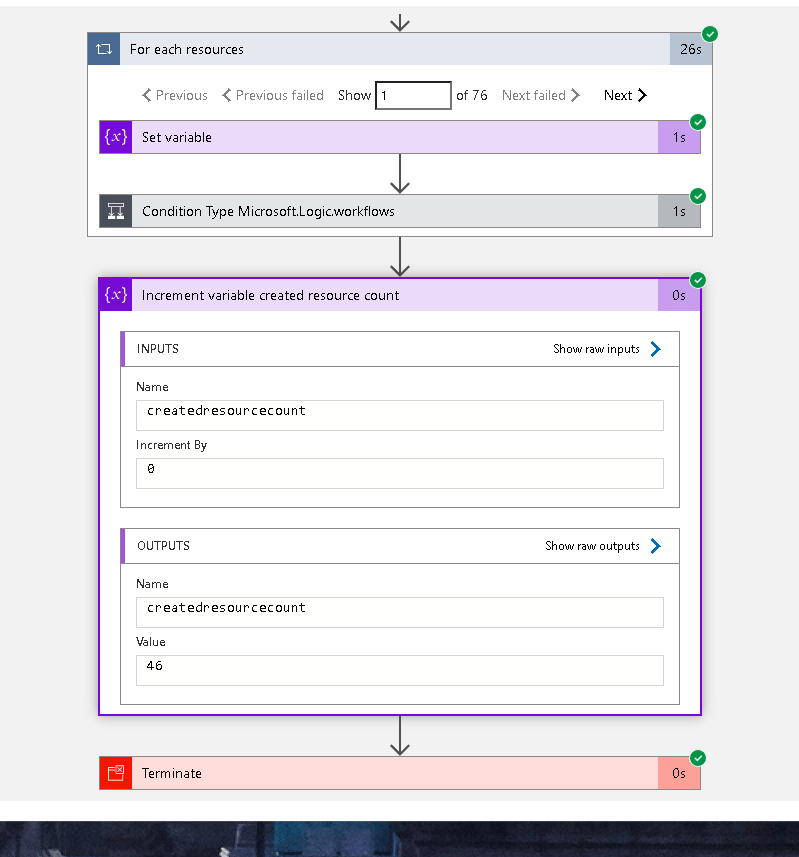
Task: Click the Set variable curly-brace icon
Action: click(116, 137)
